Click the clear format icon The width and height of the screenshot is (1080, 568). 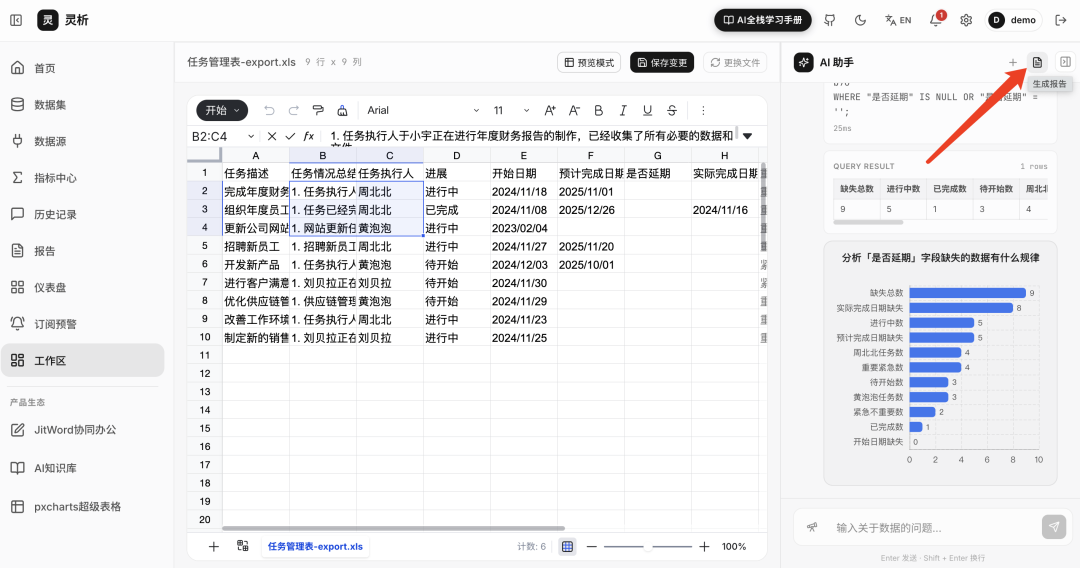pos(342,110)
